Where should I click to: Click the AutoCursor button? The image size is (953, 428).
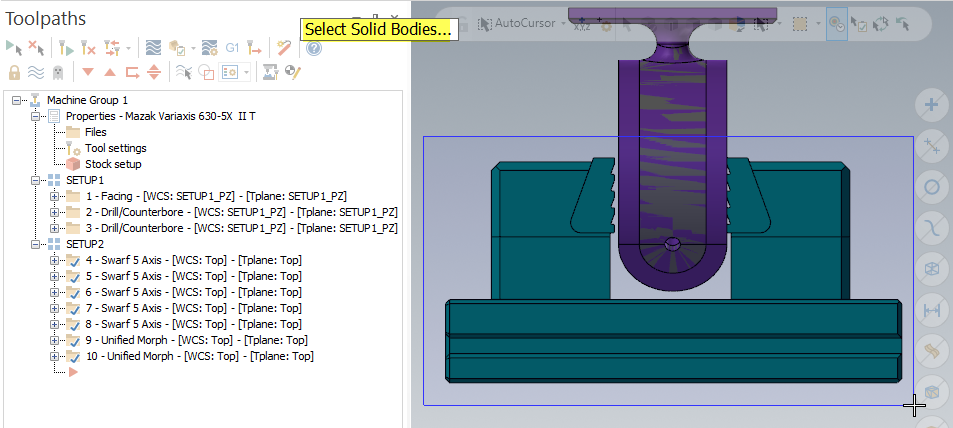point(517,23)
